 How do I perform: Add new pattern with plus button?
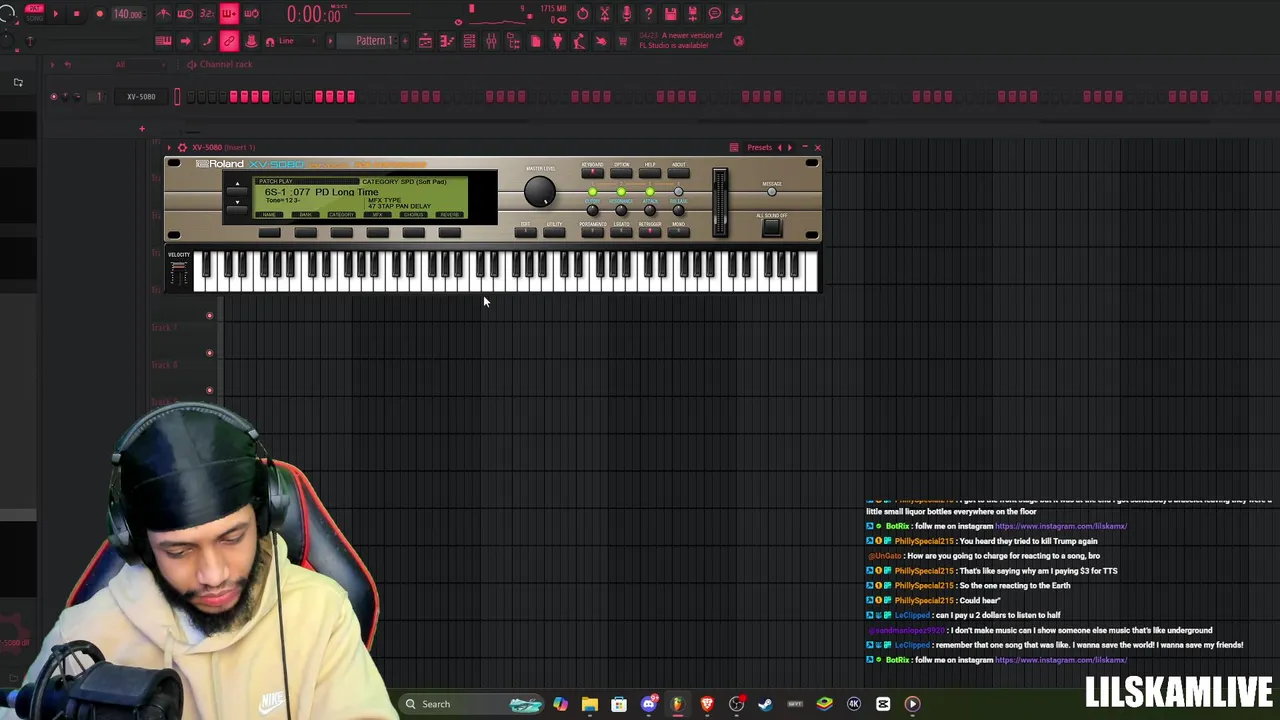(405, 41)
